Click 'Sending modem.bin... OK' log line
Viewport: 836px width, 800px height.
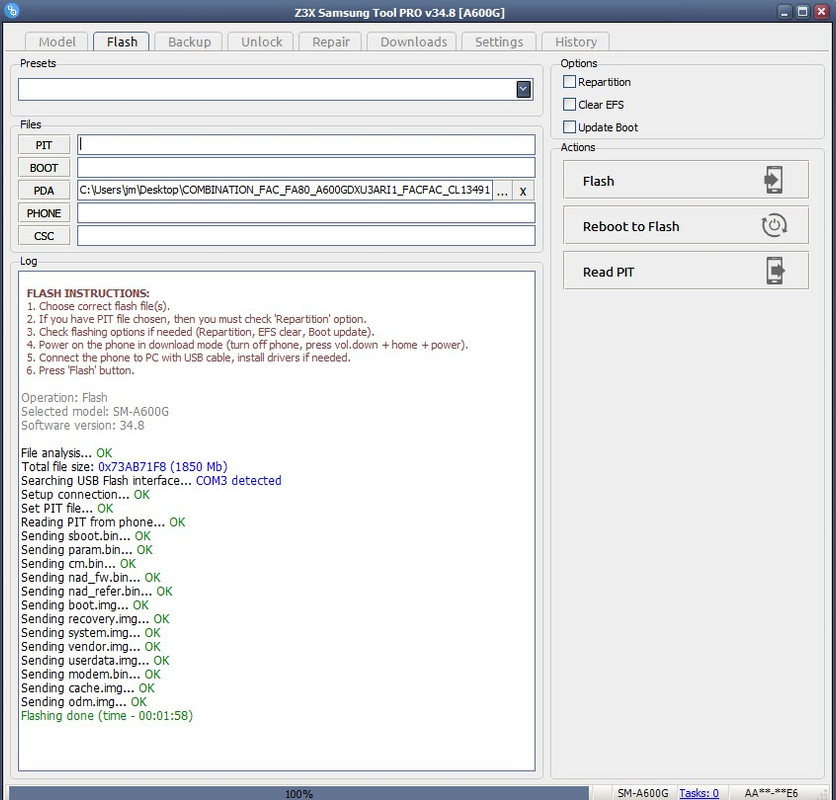tap(91, 674)
